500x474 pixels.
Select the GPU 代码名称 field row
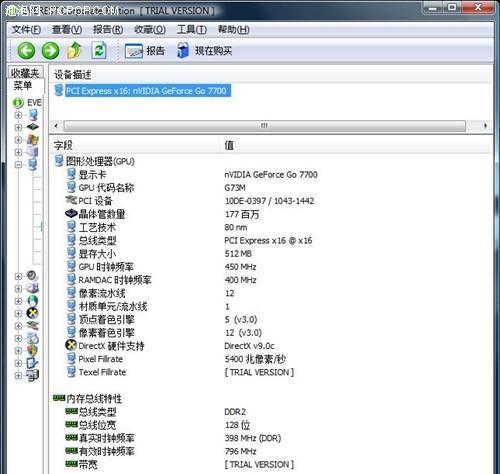(x=100, y=188)
